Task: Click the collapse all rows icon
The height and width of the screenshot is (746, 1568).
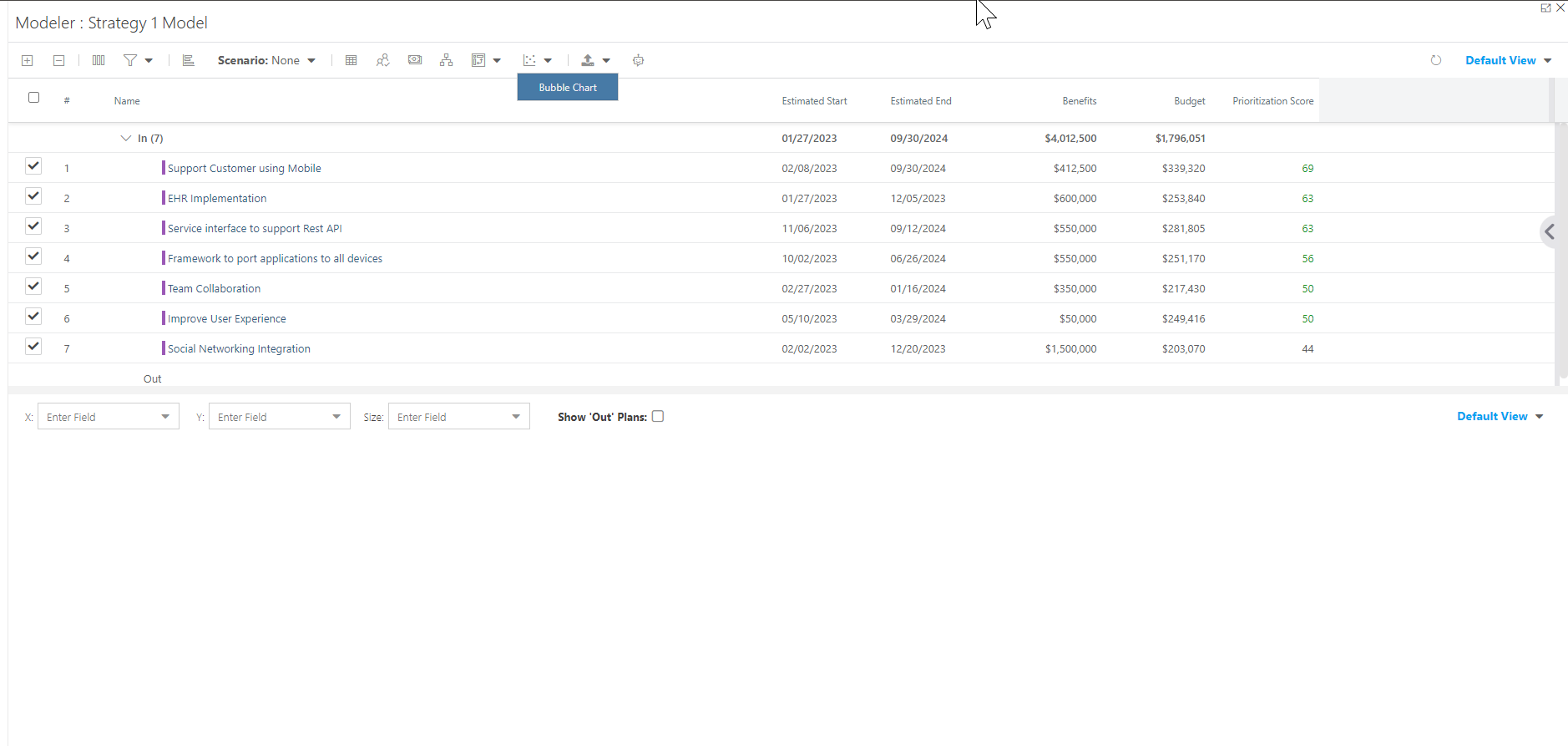Action: [x=59, y=60]
